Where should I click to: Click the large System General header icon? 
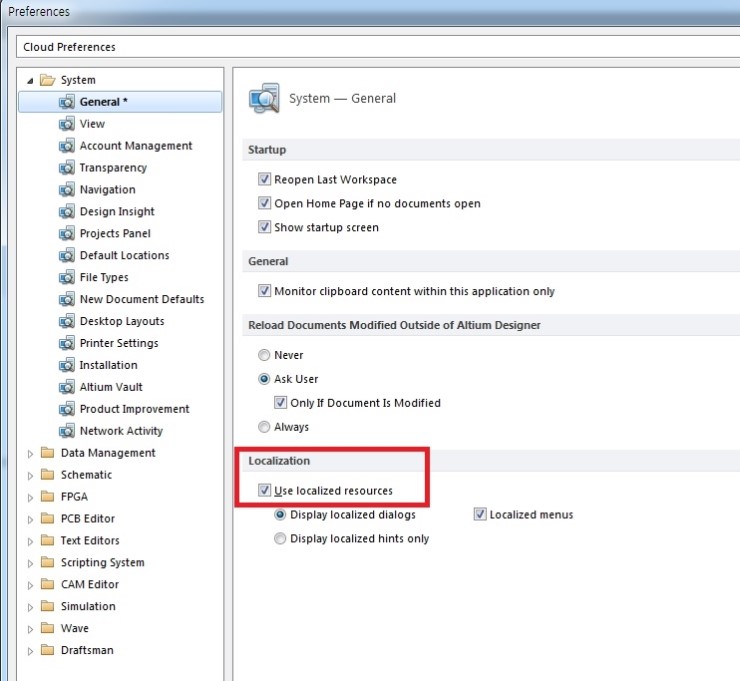click(x=264, y=98)
